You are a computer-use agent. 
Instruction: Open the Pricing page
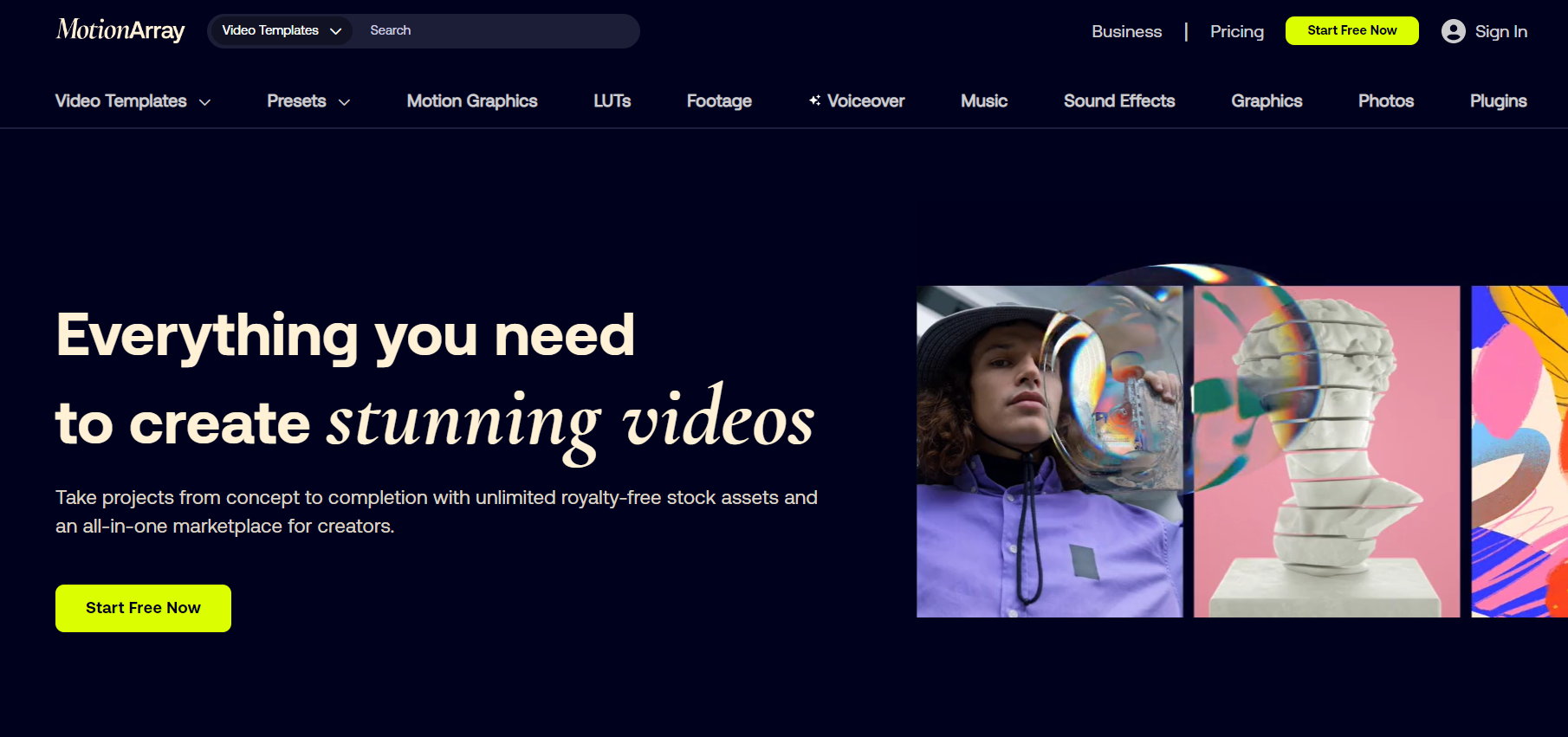click(x=1236, y=31)
